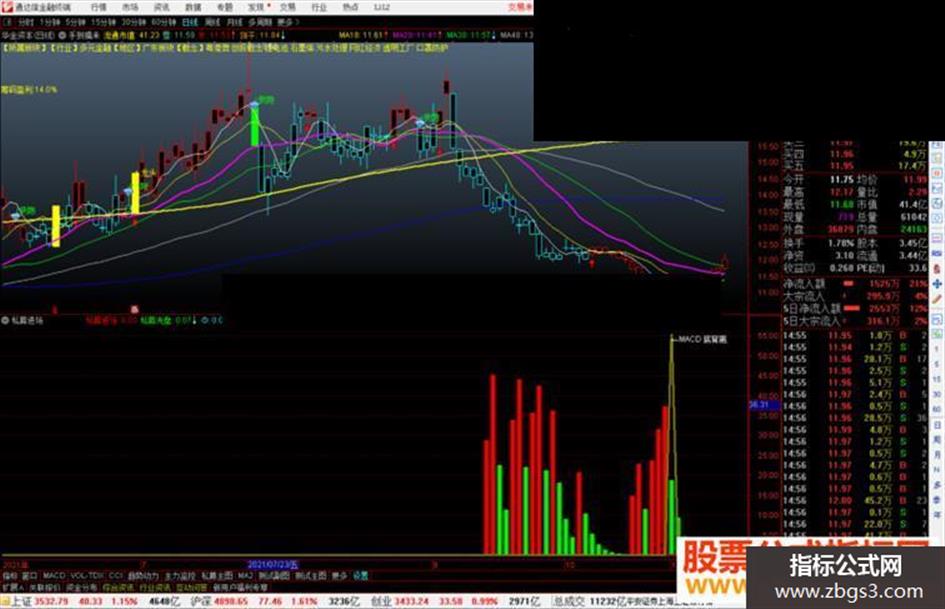Open the 关联报价 tab

click(45, 587)
